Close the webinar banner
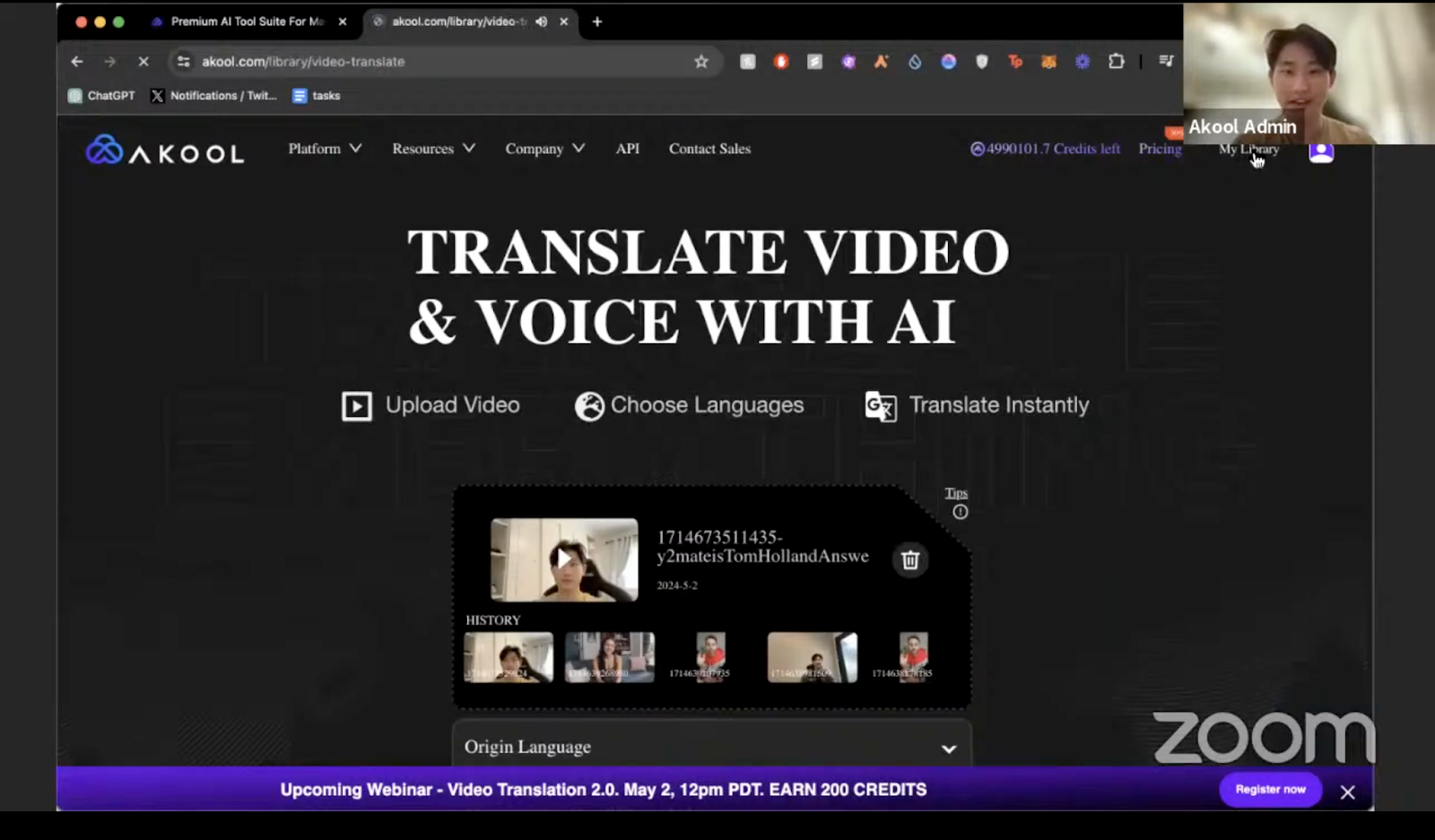The image size is (1435, 840). tap(1347, 792)
